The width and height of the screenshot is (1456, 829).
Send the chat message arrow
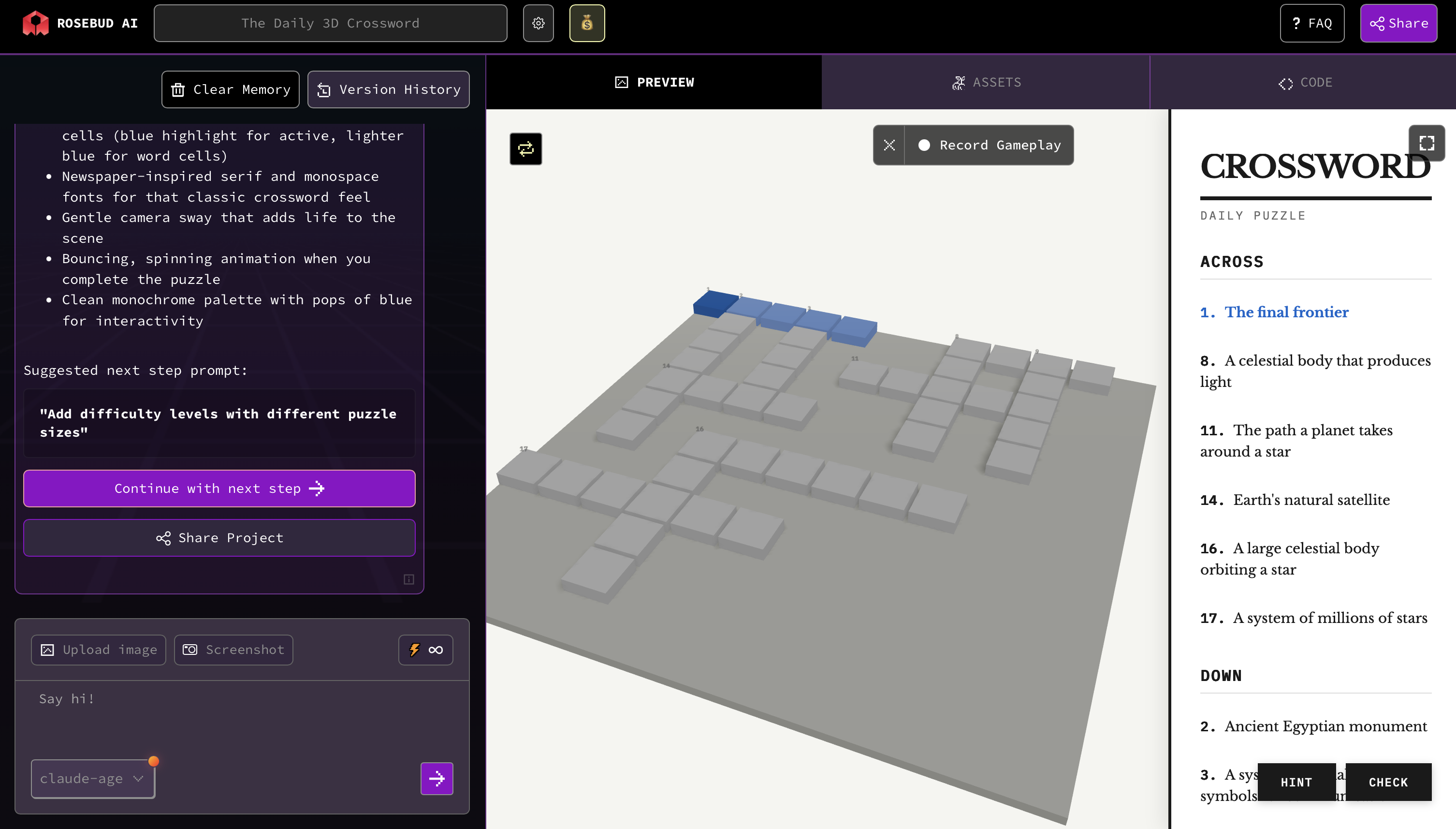click(437, 778)
